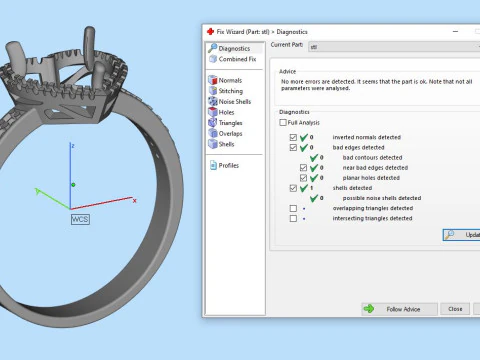
Task: Click the 'possible noise shells detected' text
Action: tap(382, 198)
